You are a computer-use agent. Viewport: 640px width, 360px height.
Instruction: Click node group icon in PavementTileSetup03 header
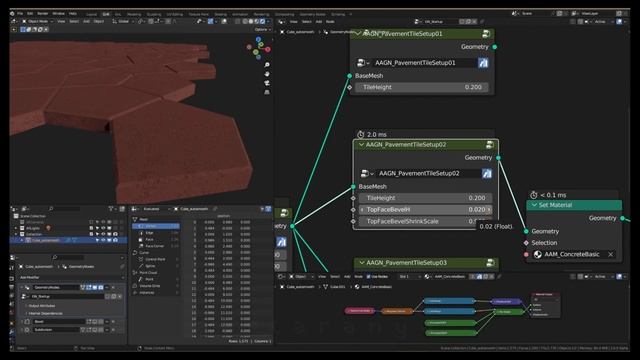coord(490,263)
